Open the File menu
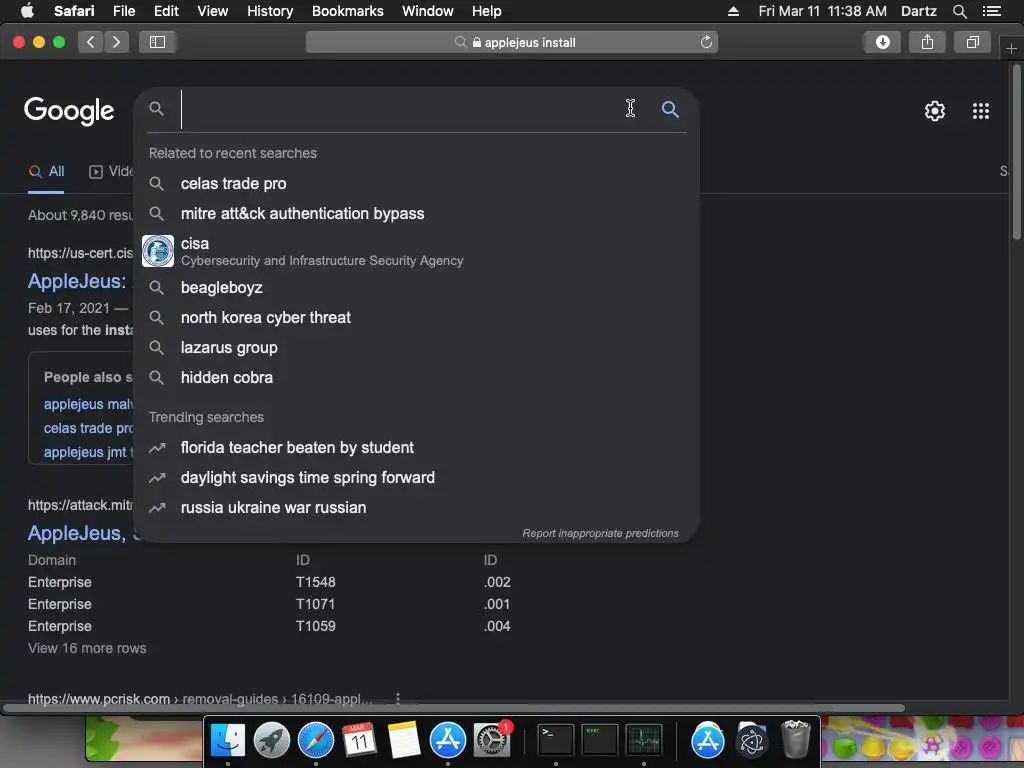 click(124, 11)
